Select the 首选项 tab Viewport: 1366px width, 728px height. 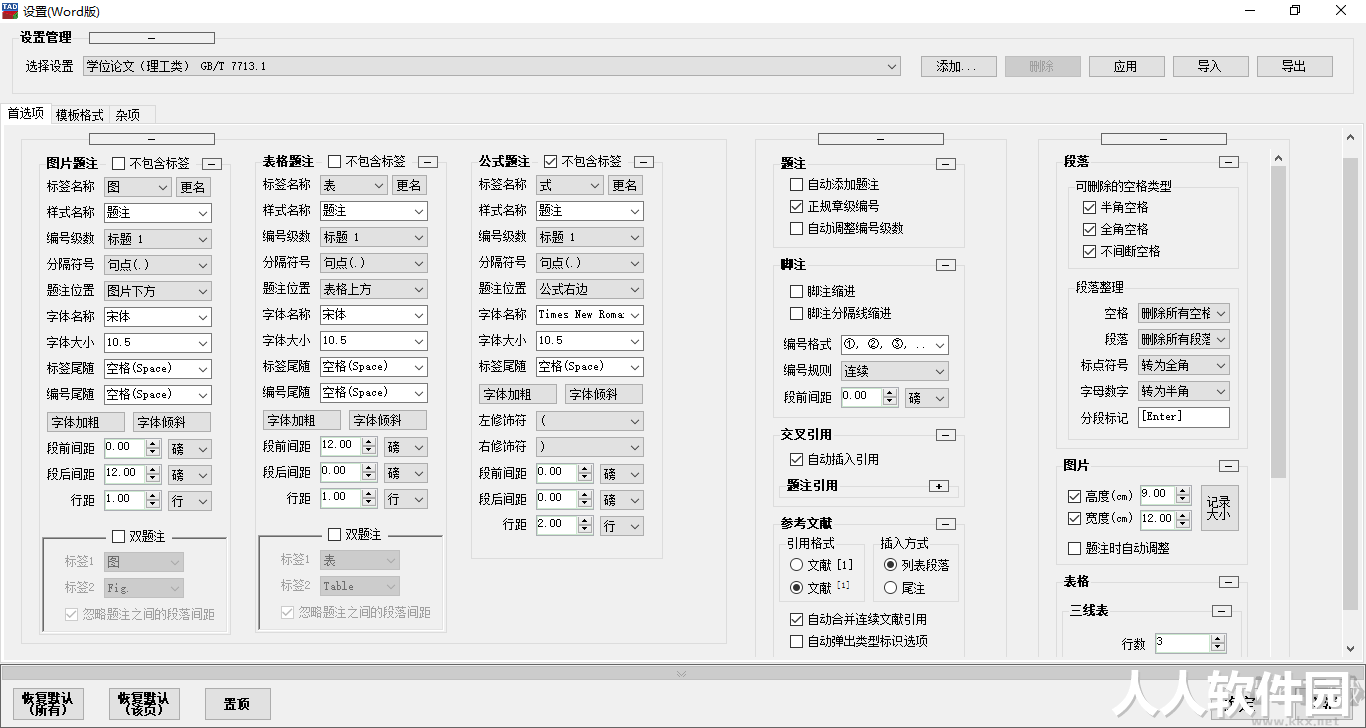pyautogui.click(x=26, y=114)
